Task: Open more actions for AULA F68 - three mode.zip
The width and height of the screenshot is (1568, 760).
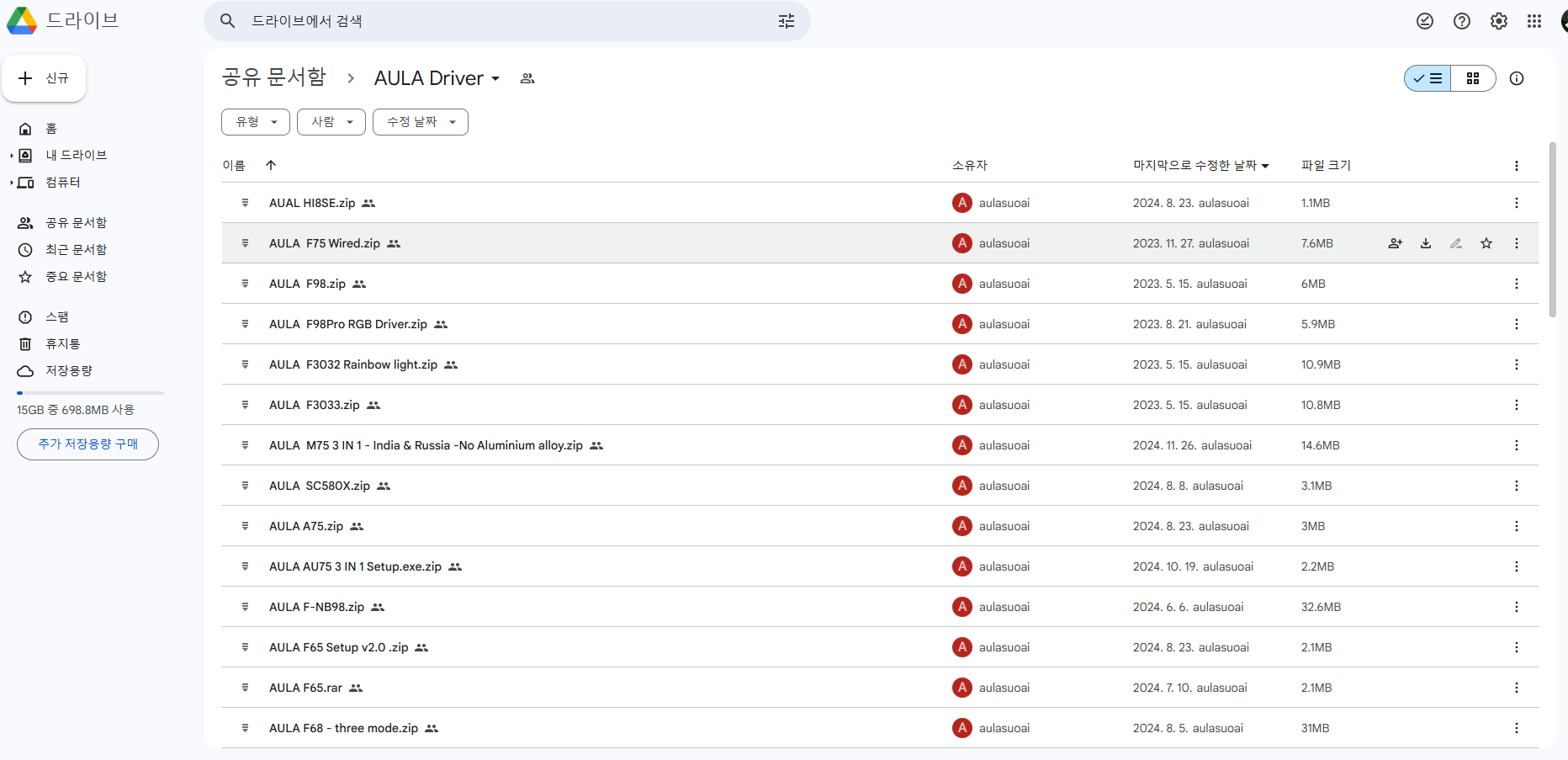Action: tap(1517, 728)
